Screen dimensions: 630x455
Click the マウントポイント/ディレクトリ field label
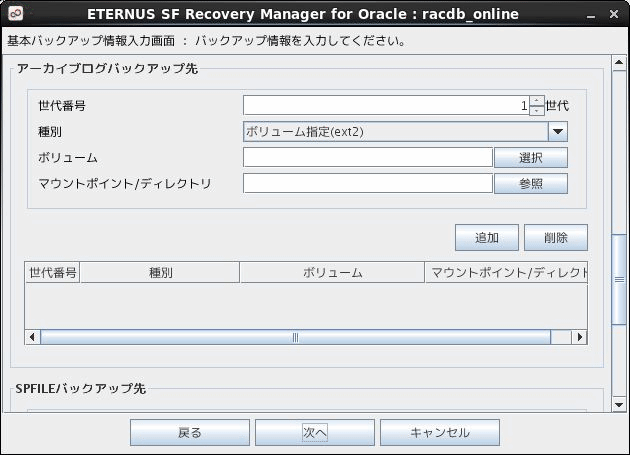125,184
